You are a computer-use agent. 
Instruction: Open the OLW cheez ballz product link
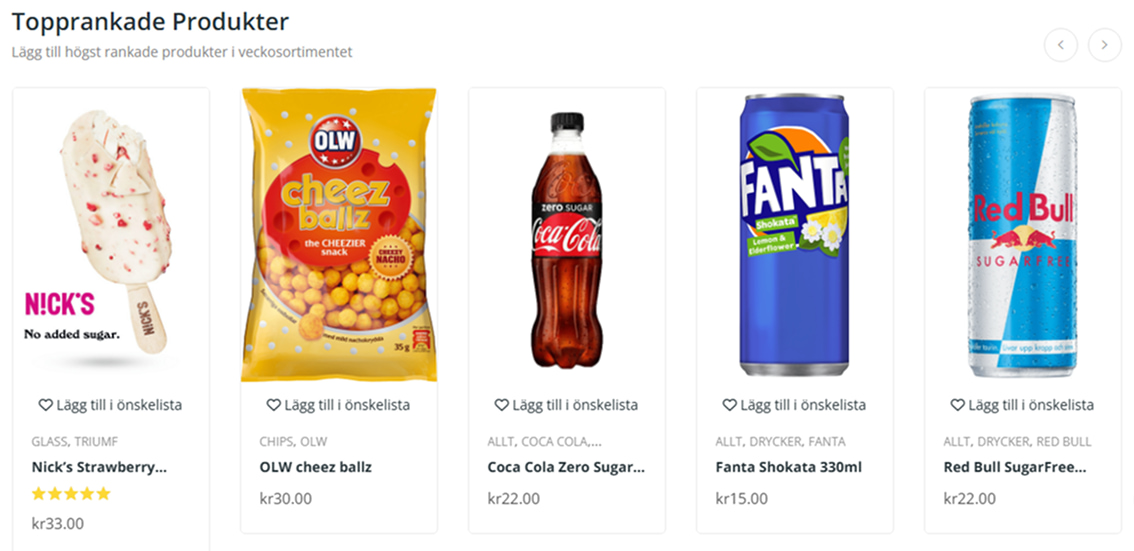315,467
